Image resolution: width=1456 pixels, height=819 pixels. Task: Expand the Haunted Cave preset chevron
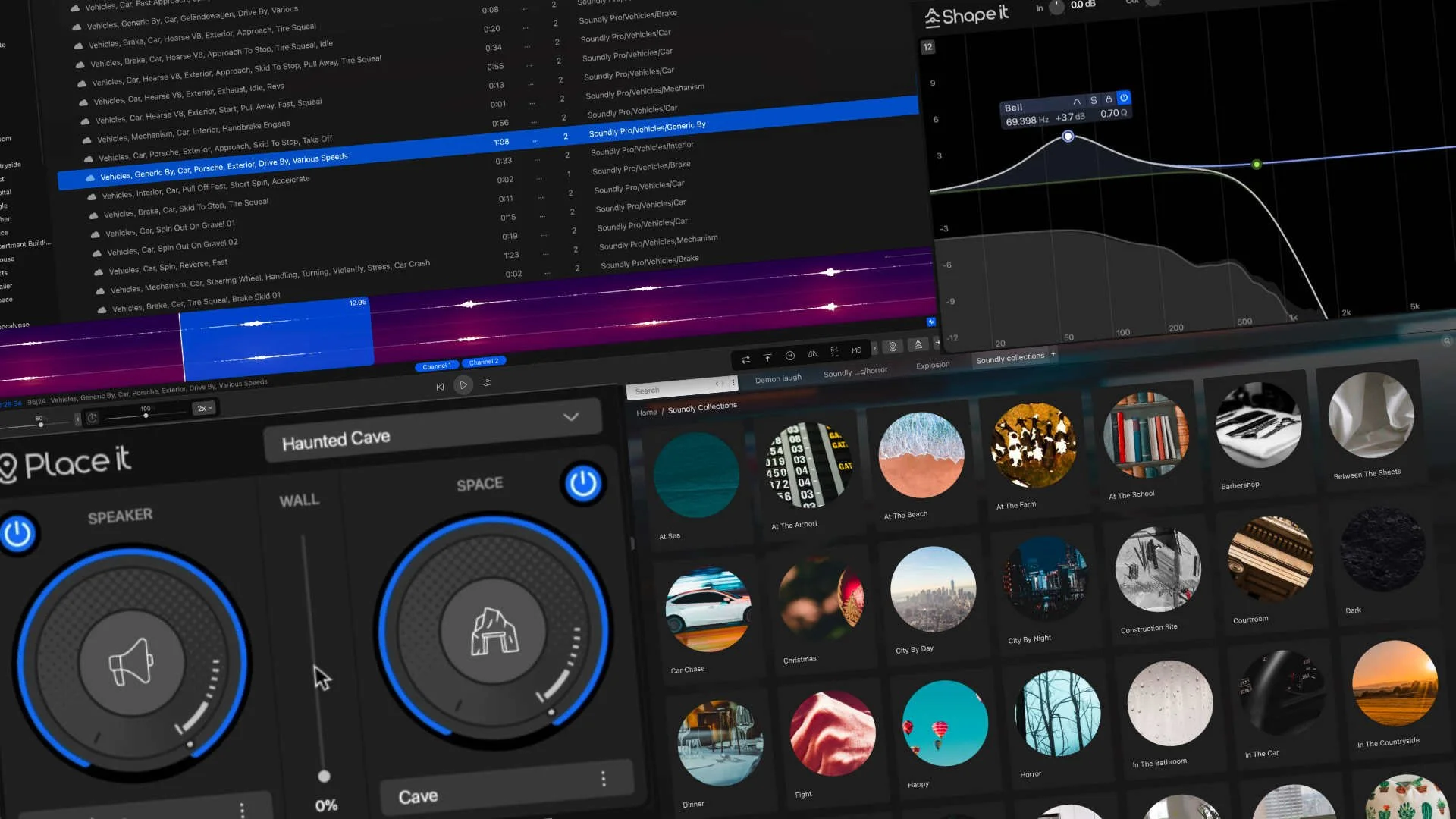[x=571, y=416]
